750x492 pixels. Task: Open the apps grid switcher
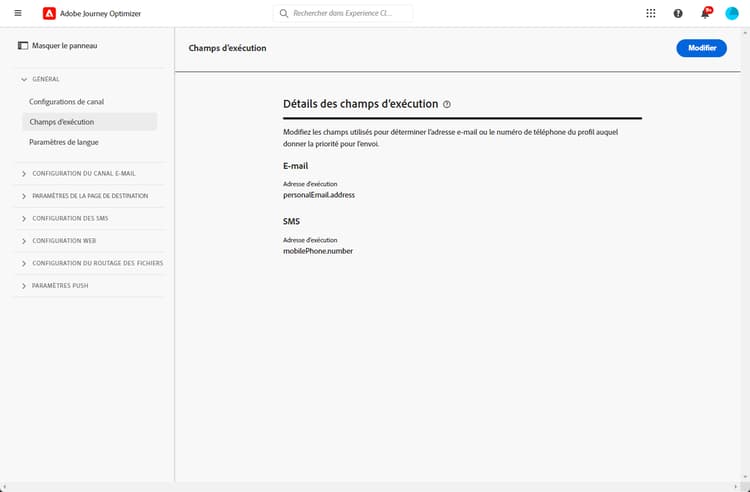(651, 13)
